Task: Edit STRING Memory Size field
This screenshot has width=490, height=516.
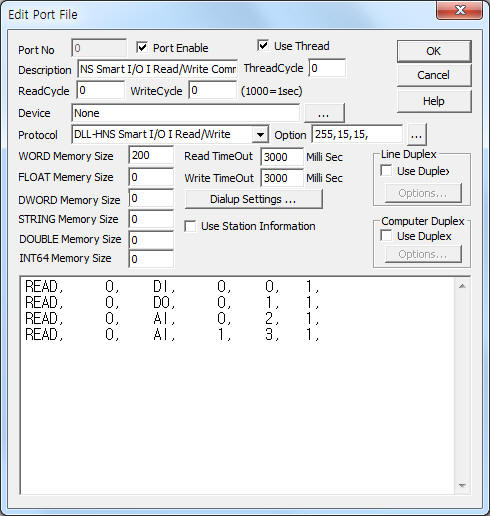Action: (151, 219)
